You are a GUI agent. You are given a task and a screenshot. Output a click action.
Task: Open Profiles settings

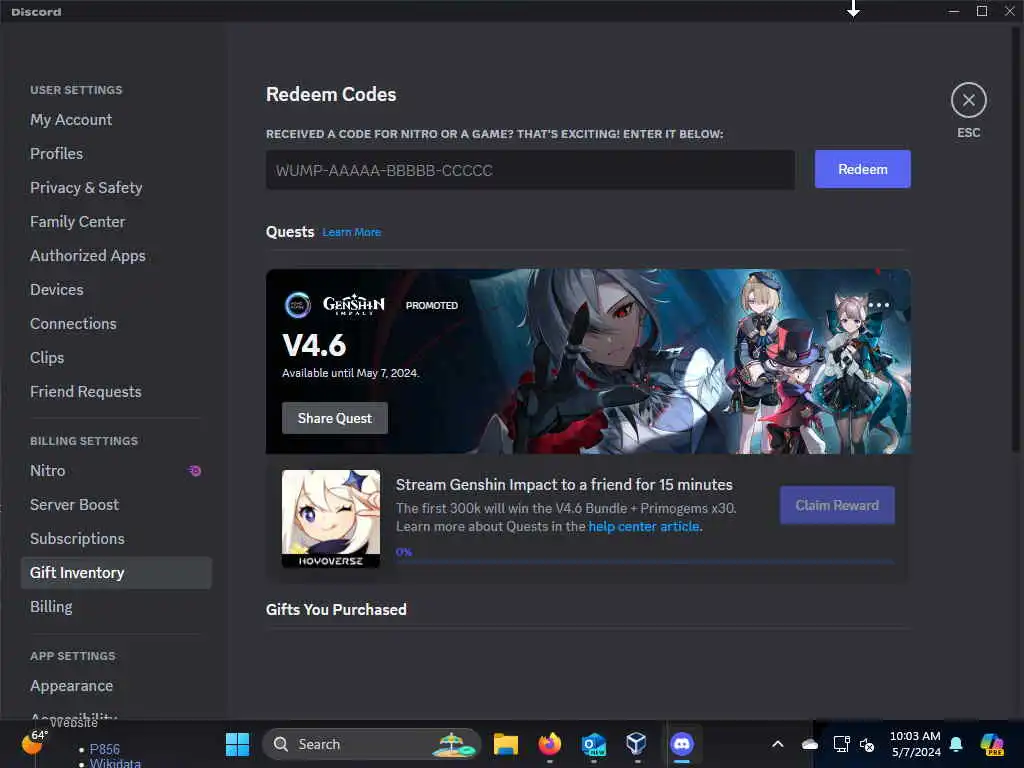57,153
